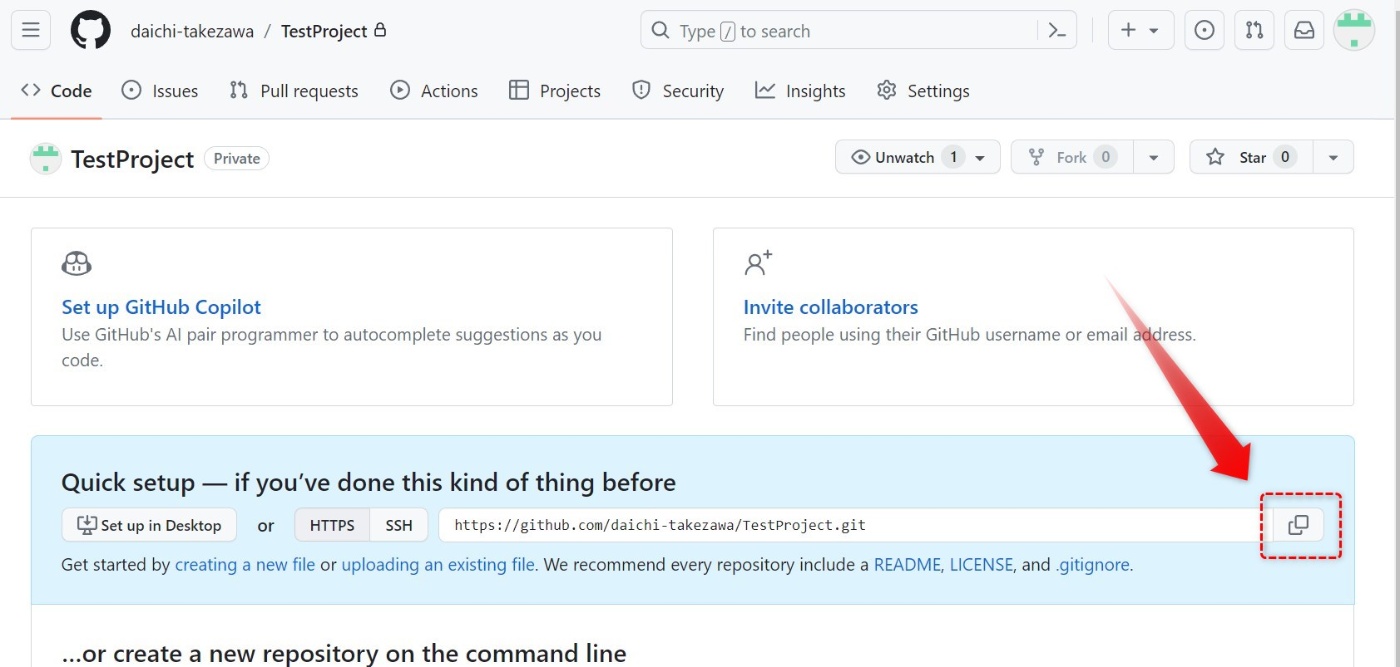Open the LICENSE link
1400x667 pixels.
pyautogui.click(x=981, y=564)
